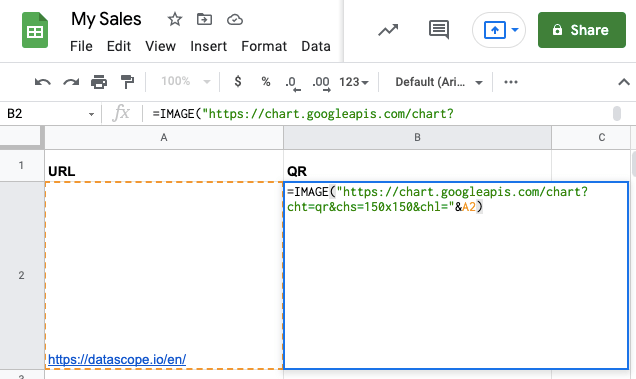636x379 pixels.
Task: Click the My Sales document title
Action: tap(106, 19)
